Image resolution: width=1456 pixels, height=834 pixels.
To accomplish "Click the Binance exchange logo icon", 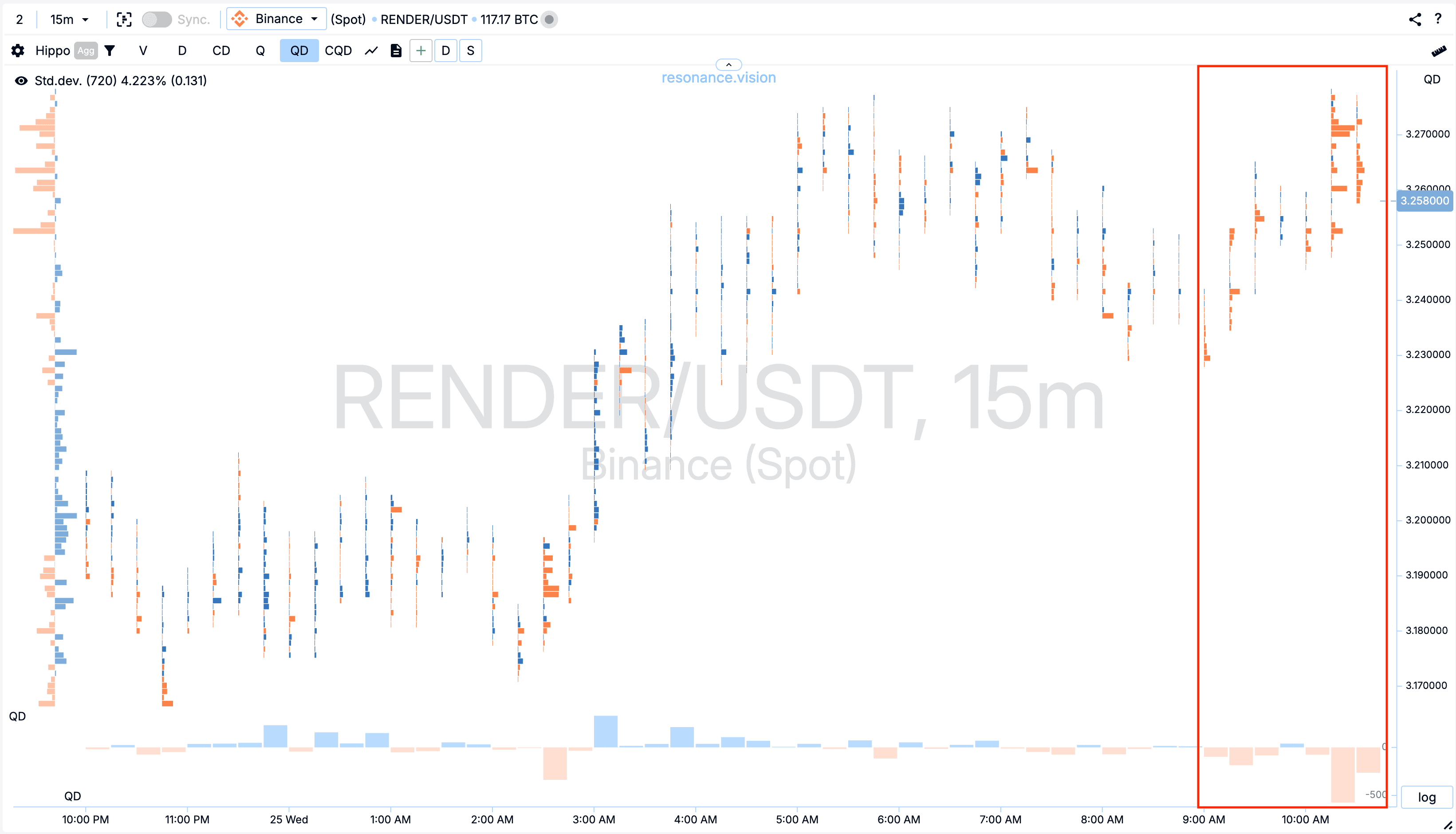I will [240, 19].
